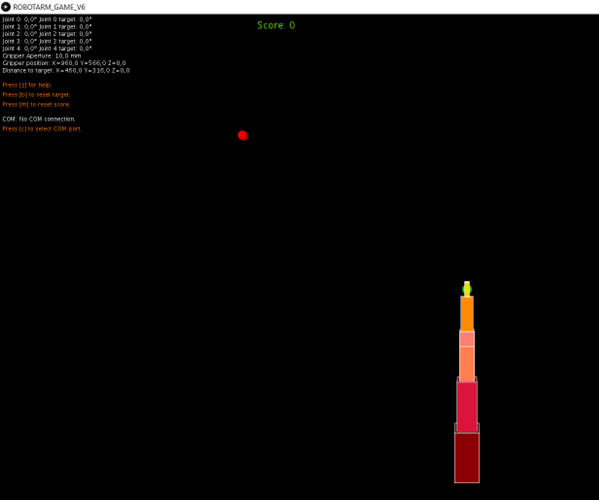Click the Joint 4 angle readout line
599x500 pixels.
tap(47, 49)
